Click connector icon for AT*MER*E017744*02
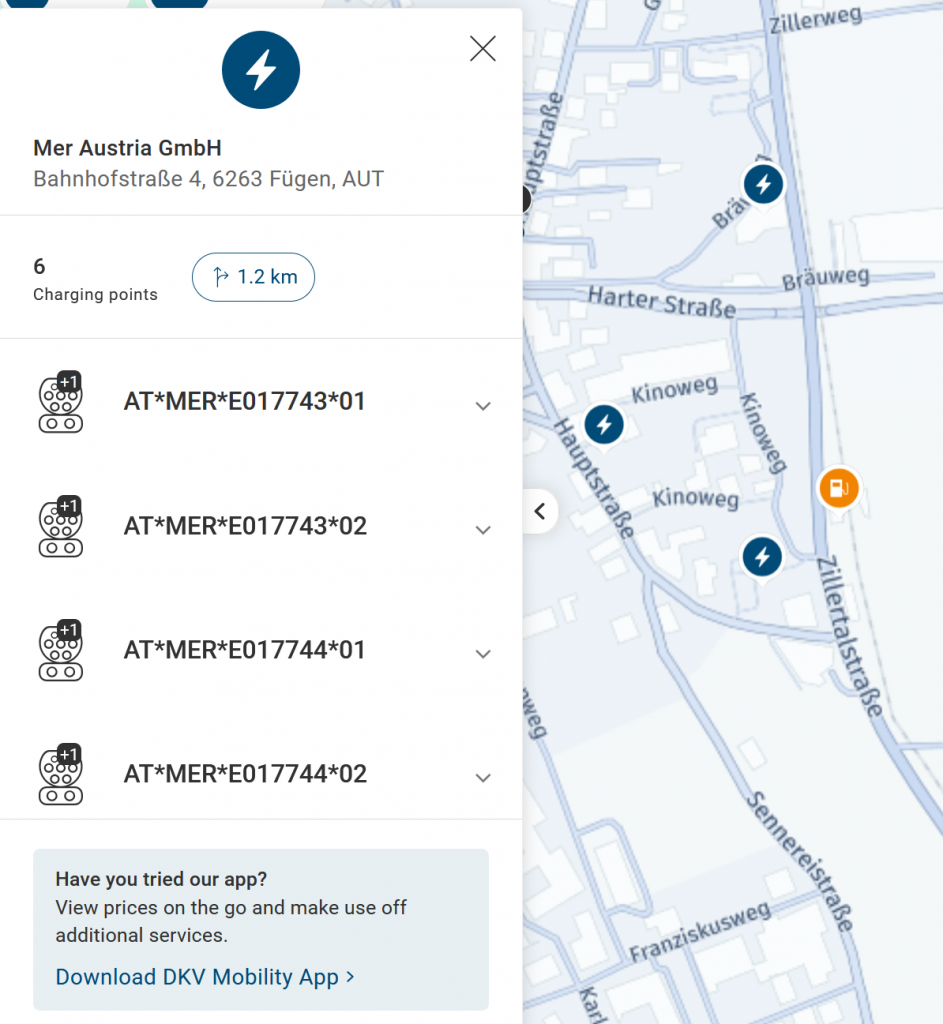 [x=61, y=775]
